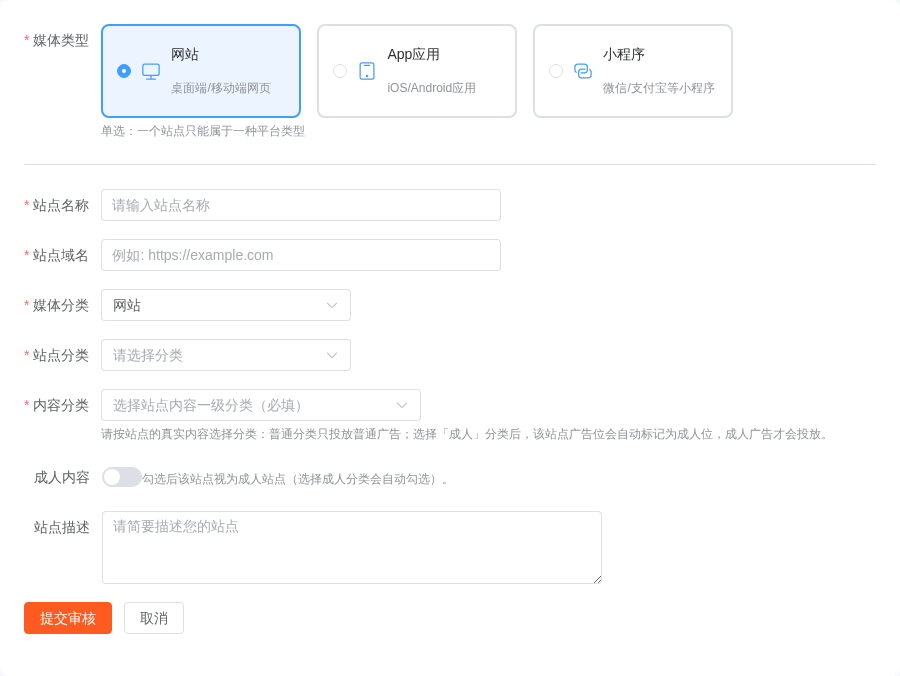Toggle the 成人内容 switch

tap(122, 477)
